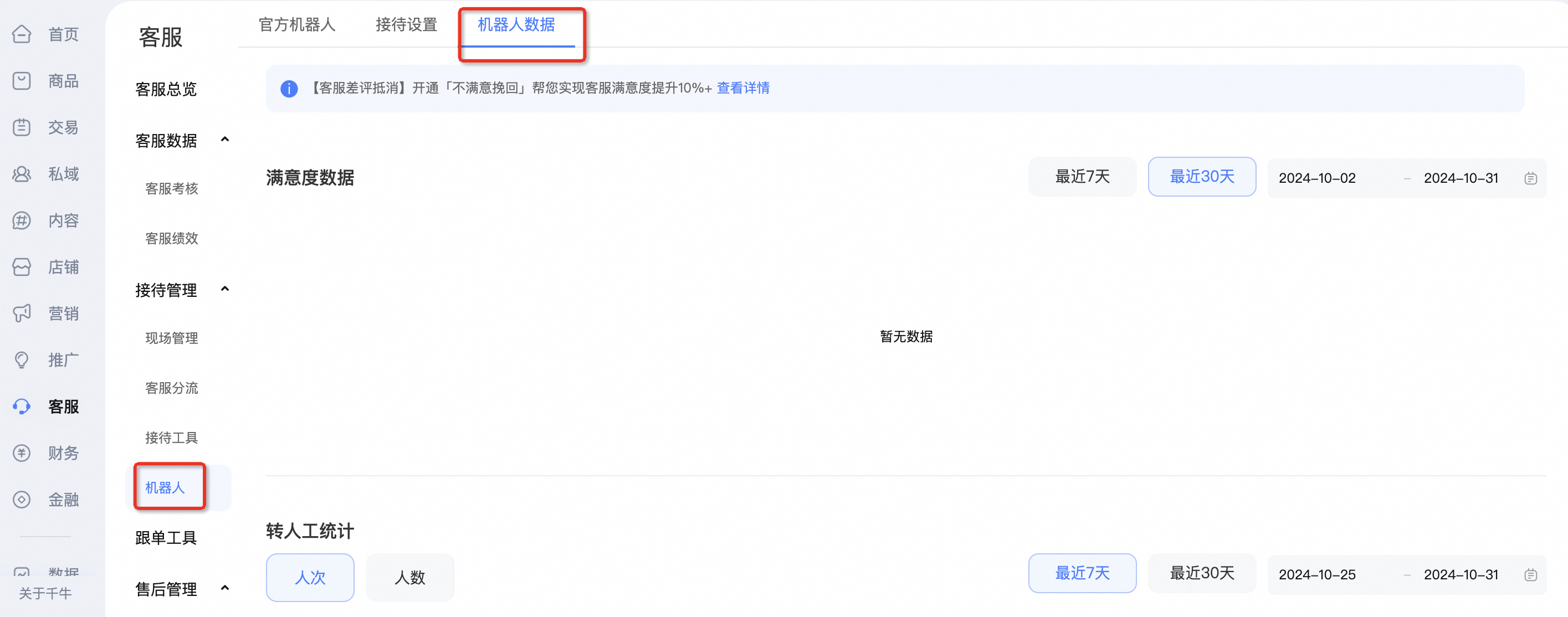Select the 商品 products icon
The height and width of the screenshot is (617, 1568).
click(x=21, y=81)
